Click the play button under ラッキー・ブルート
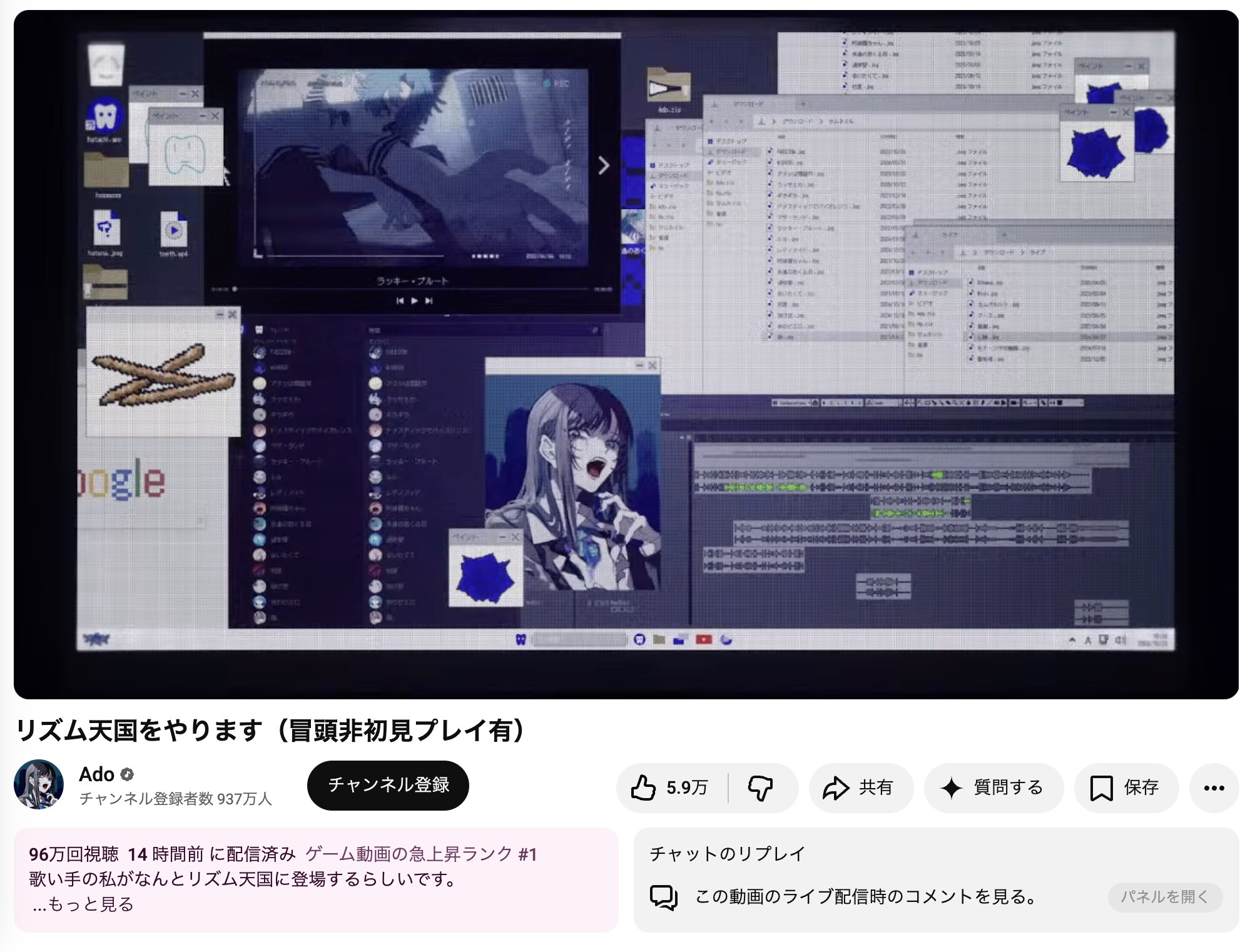Viewport: 1255px width, 952px height. [414, 301]
